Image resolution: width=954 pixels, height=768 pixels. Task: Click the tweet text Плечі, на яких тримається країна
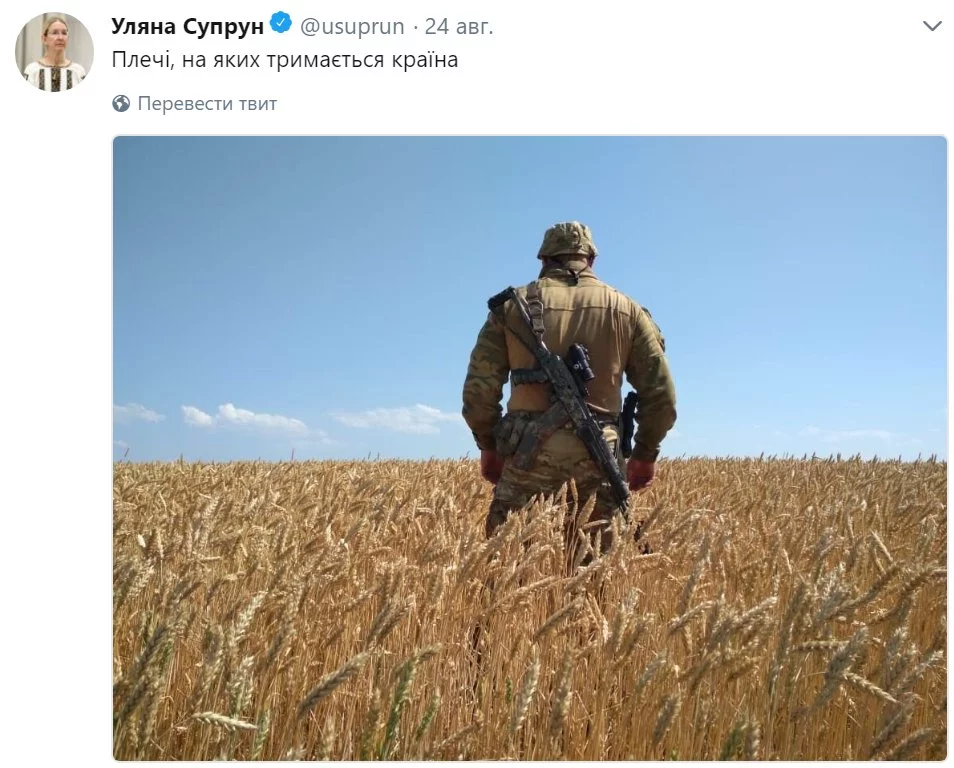tap(285, 60)
